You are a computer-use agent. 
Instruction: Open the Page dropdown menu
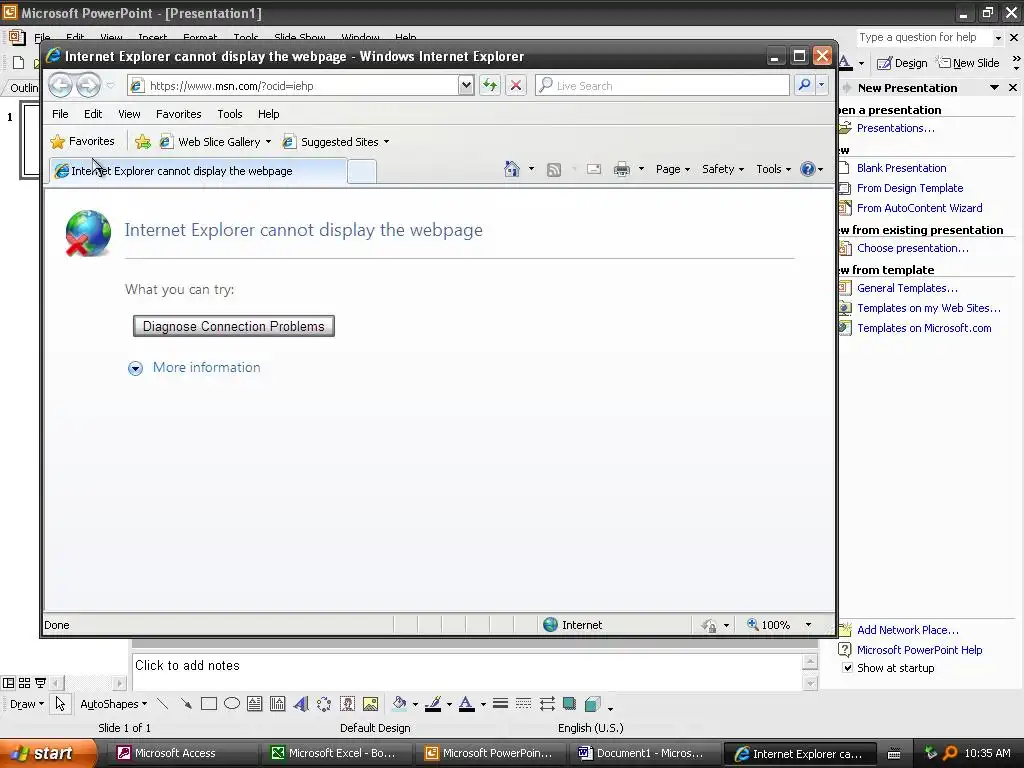[x=673, y=169]
